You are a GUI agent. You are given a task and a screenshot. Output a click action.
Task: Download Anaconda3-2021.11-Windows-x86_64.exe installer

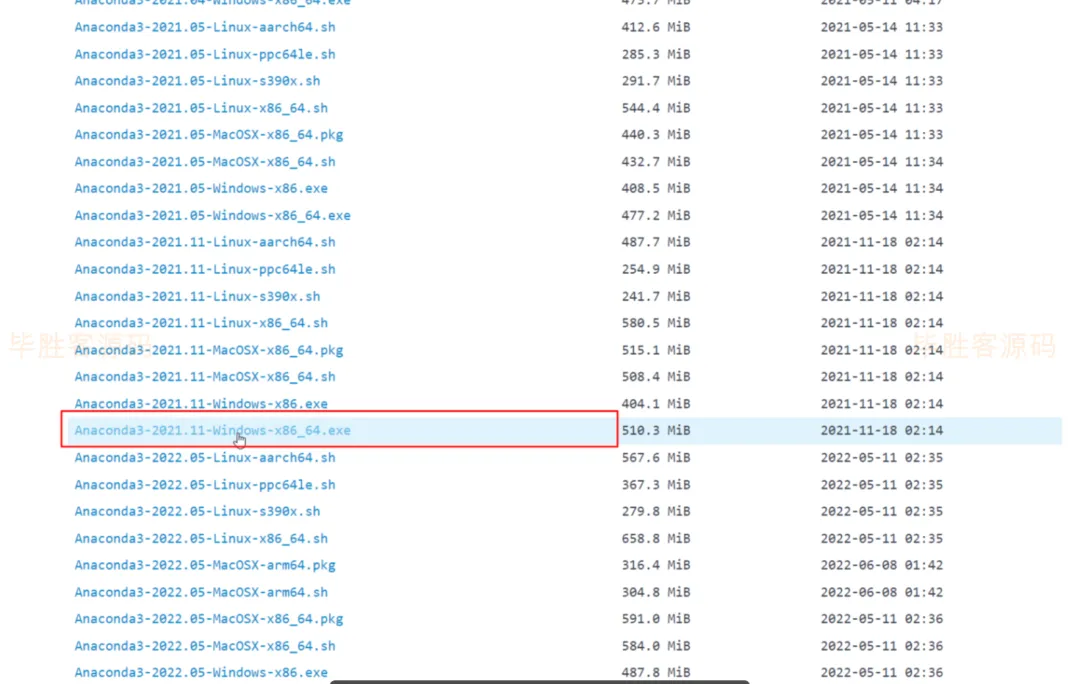[x=212, y=431]
